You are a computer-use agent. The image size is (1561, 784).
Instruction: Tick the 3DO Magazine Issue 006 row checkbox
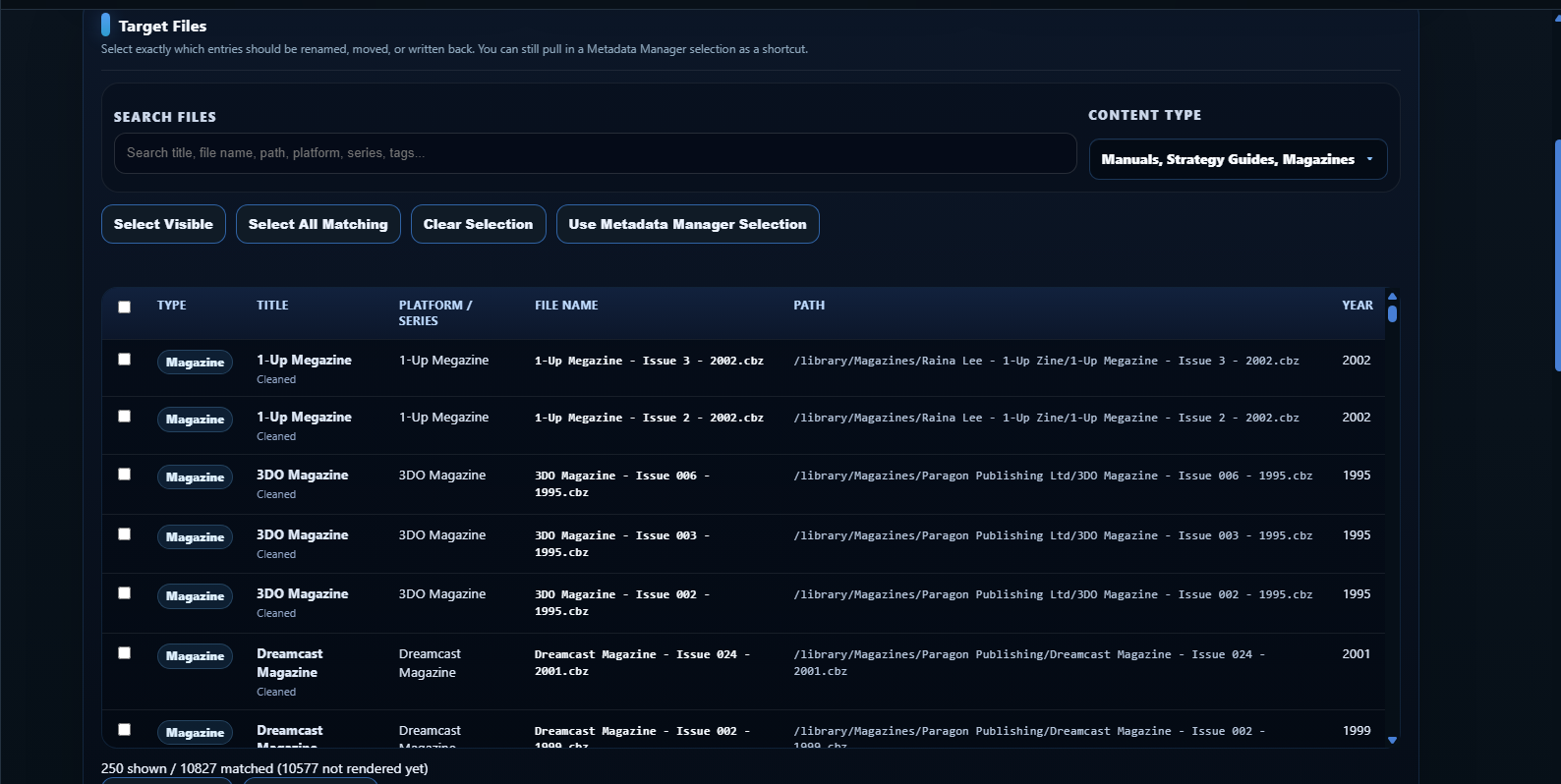(x=124, y=474)
